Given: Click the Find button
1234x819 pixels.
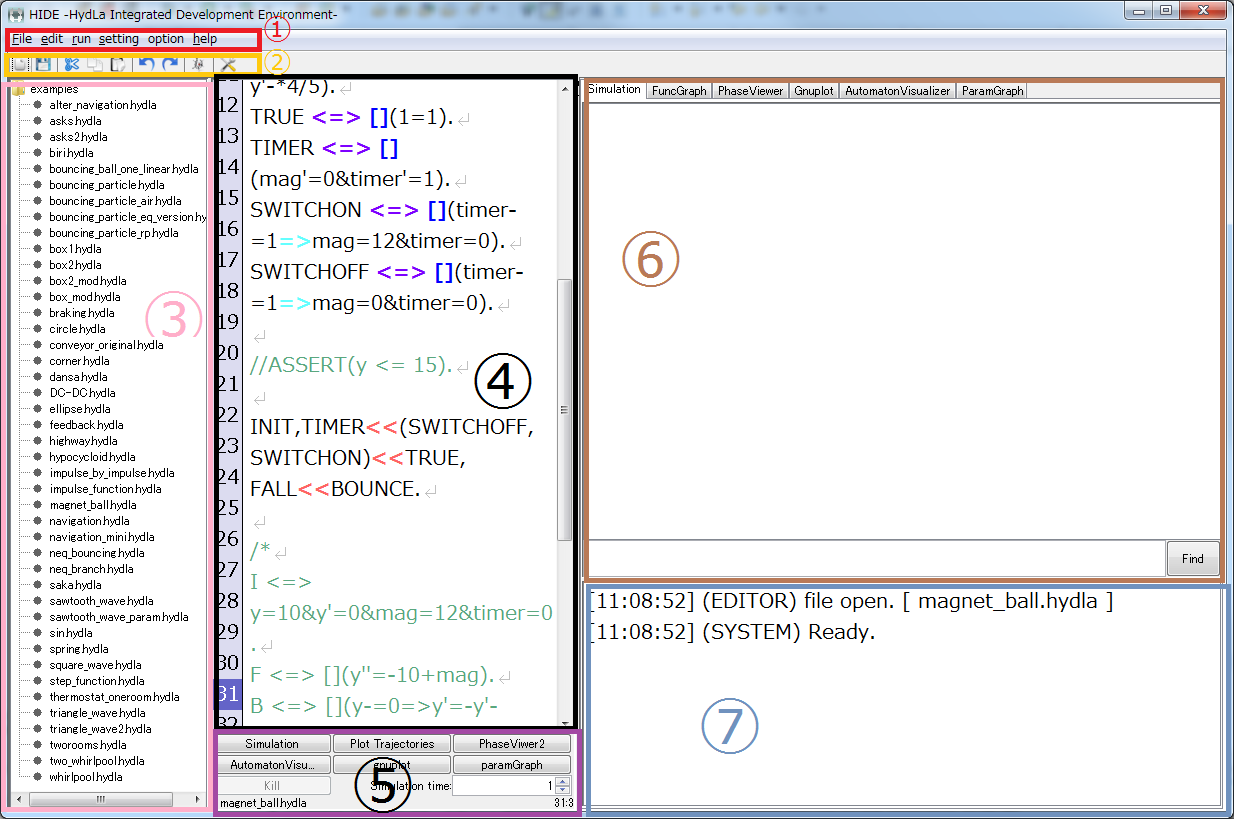Looking at the screenshot, I should pyautogui.click(x=1193, y=558).
